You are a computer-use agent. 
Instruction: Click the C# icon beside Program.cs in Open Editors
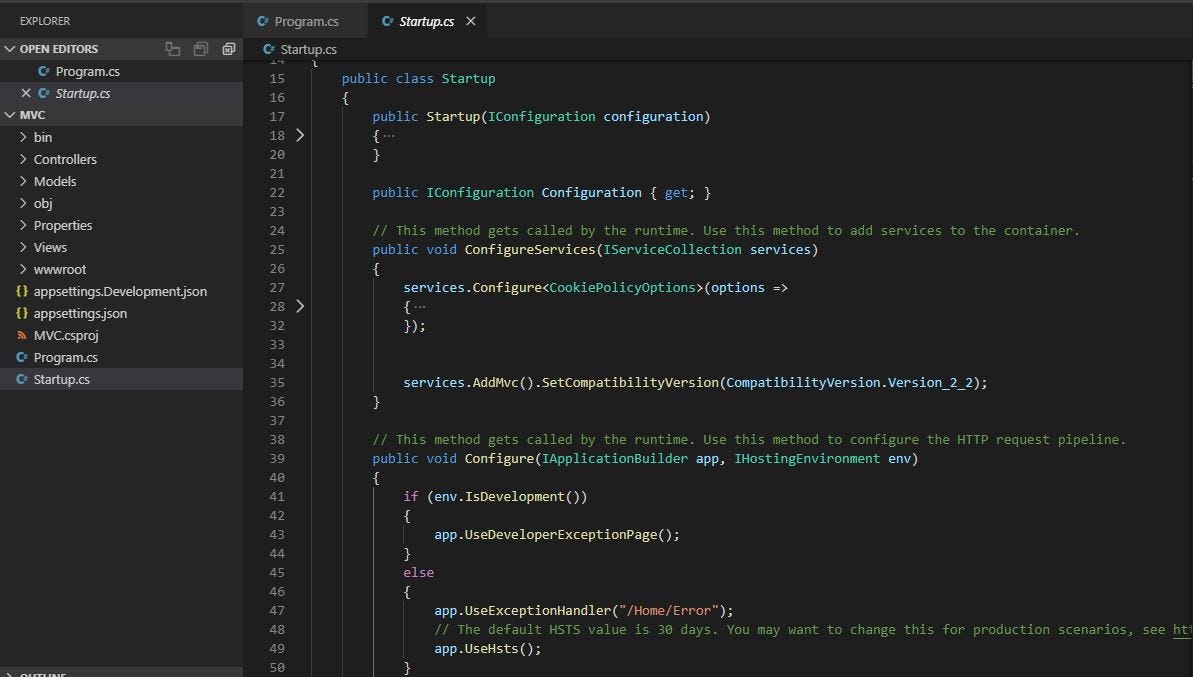[43, 71]
